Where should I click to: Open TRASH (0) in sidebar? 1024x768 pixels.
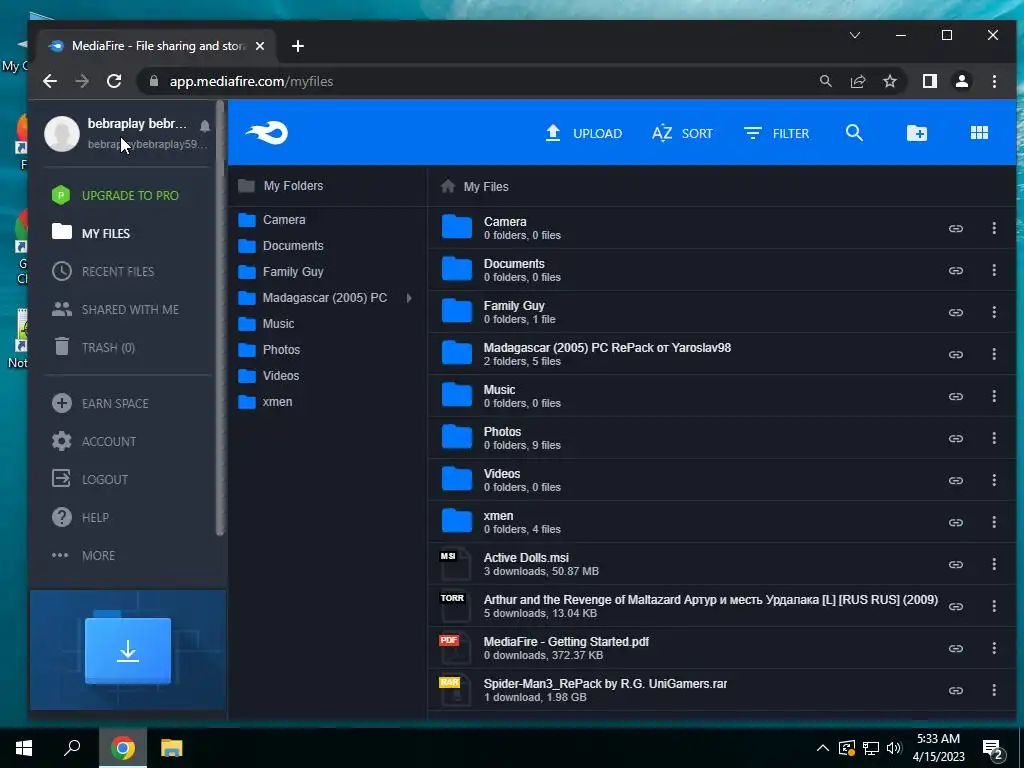pos(93,347)
